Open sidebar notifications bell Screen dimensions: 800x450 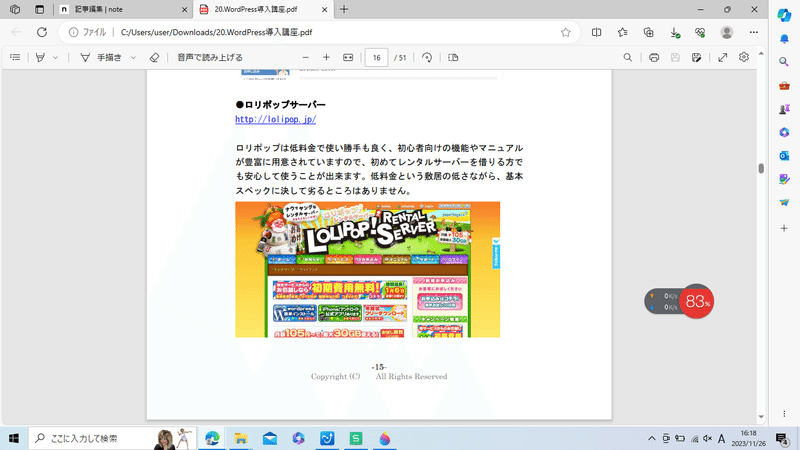coord(784,39)
